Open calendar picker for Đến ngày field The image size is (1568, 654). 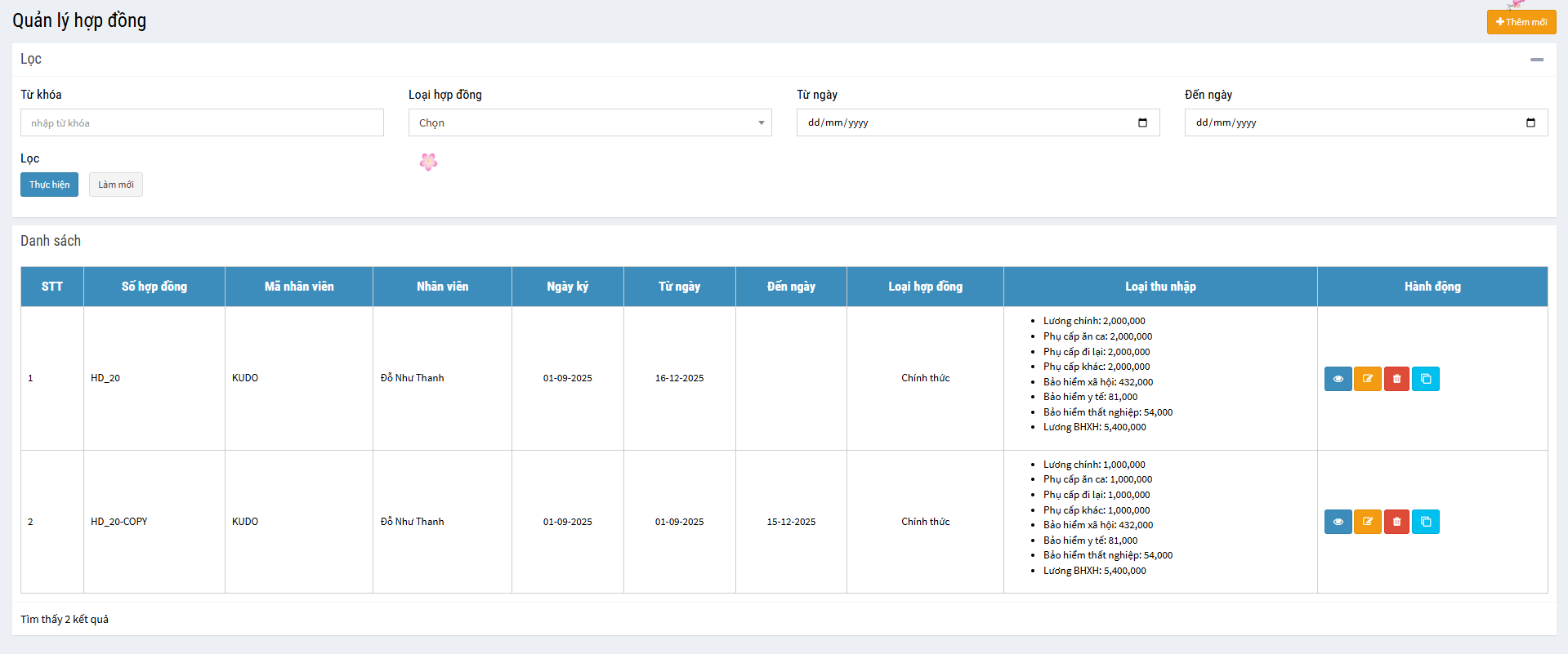(x=1530, y=122)
